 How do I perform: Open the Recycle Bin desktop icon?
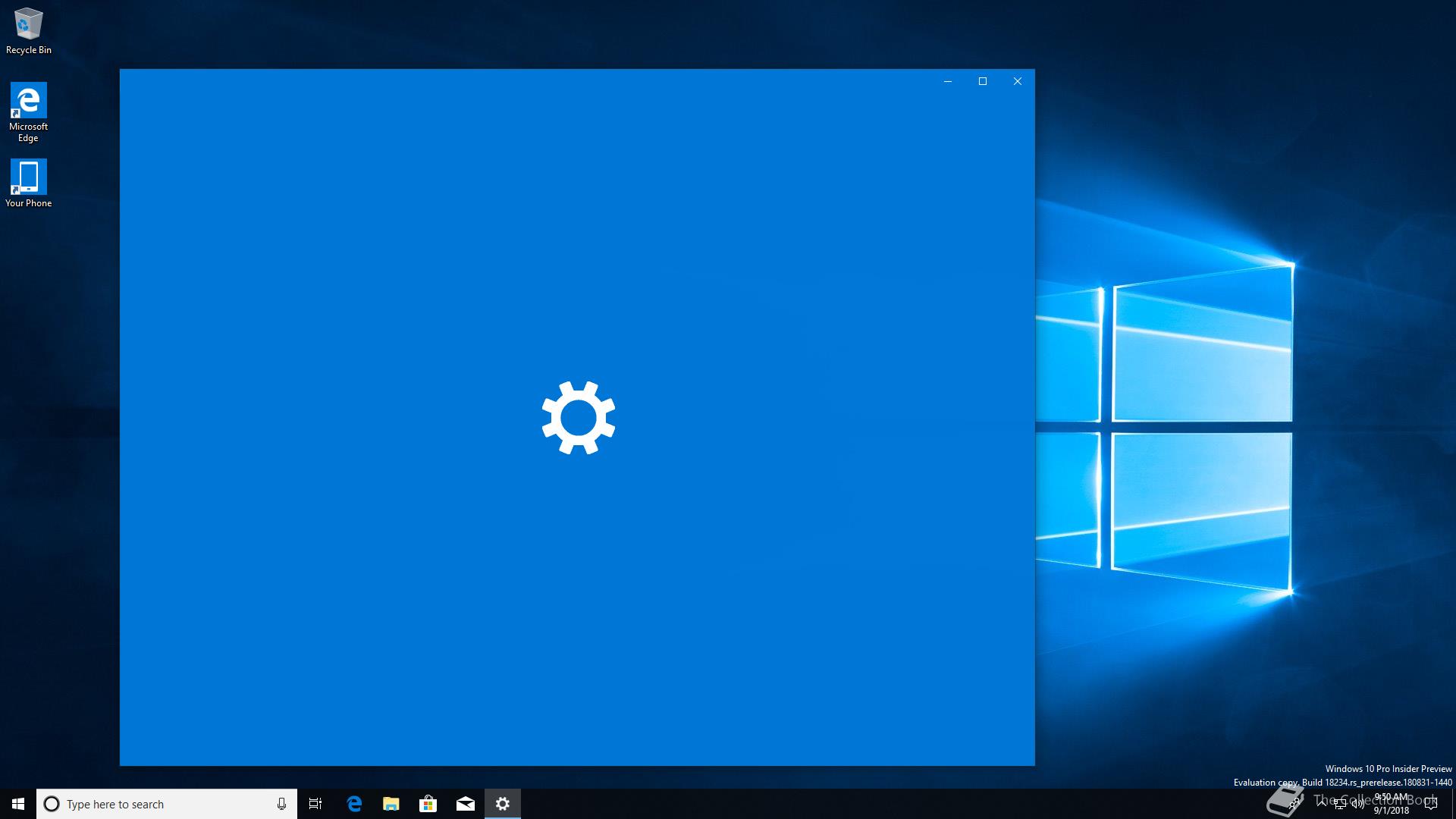pyautogui.click(x=28, y=32)
